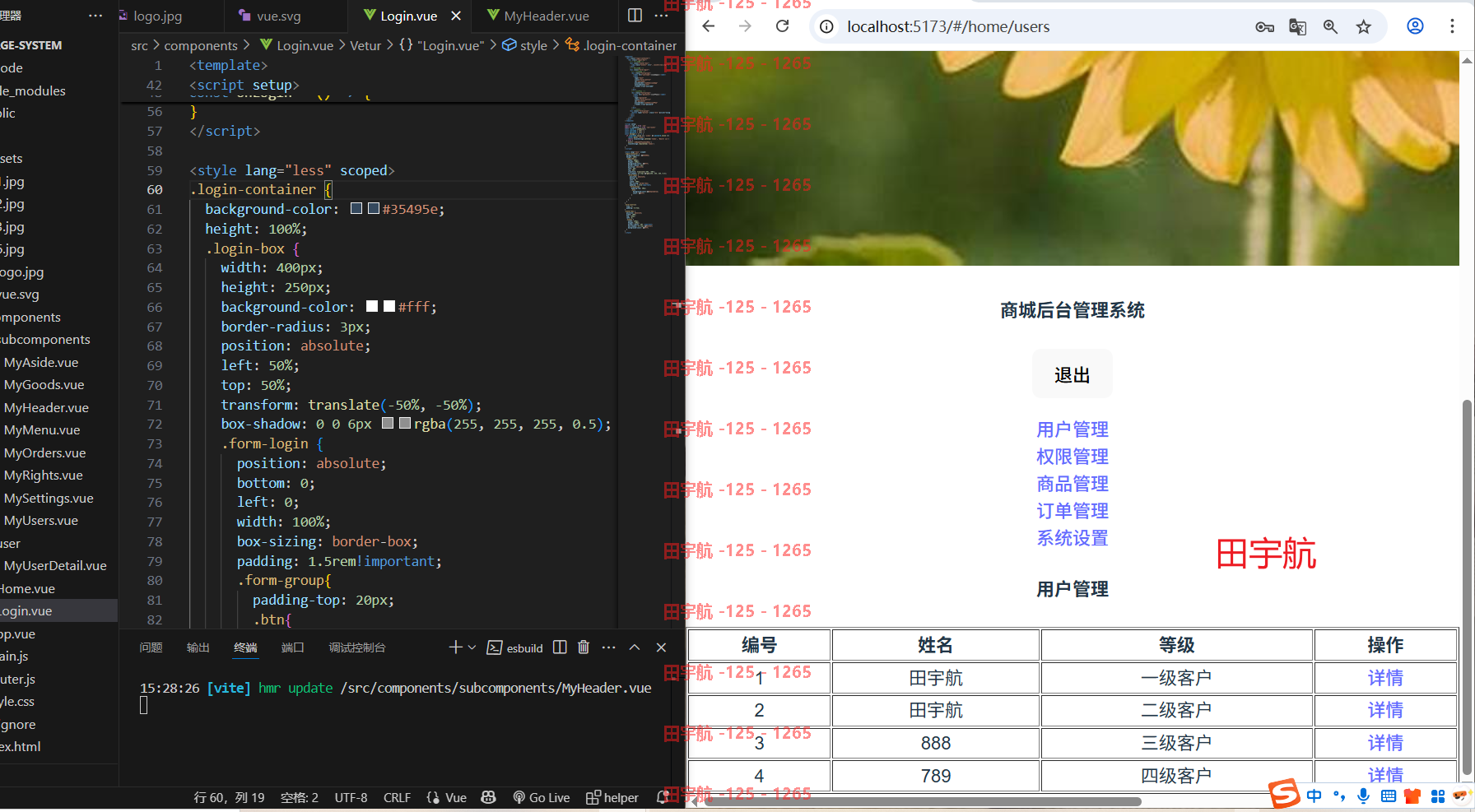This screenshot has width=1475, height=812.
Task: Switch to vue.svg editor tab
Action: (279, 16)
